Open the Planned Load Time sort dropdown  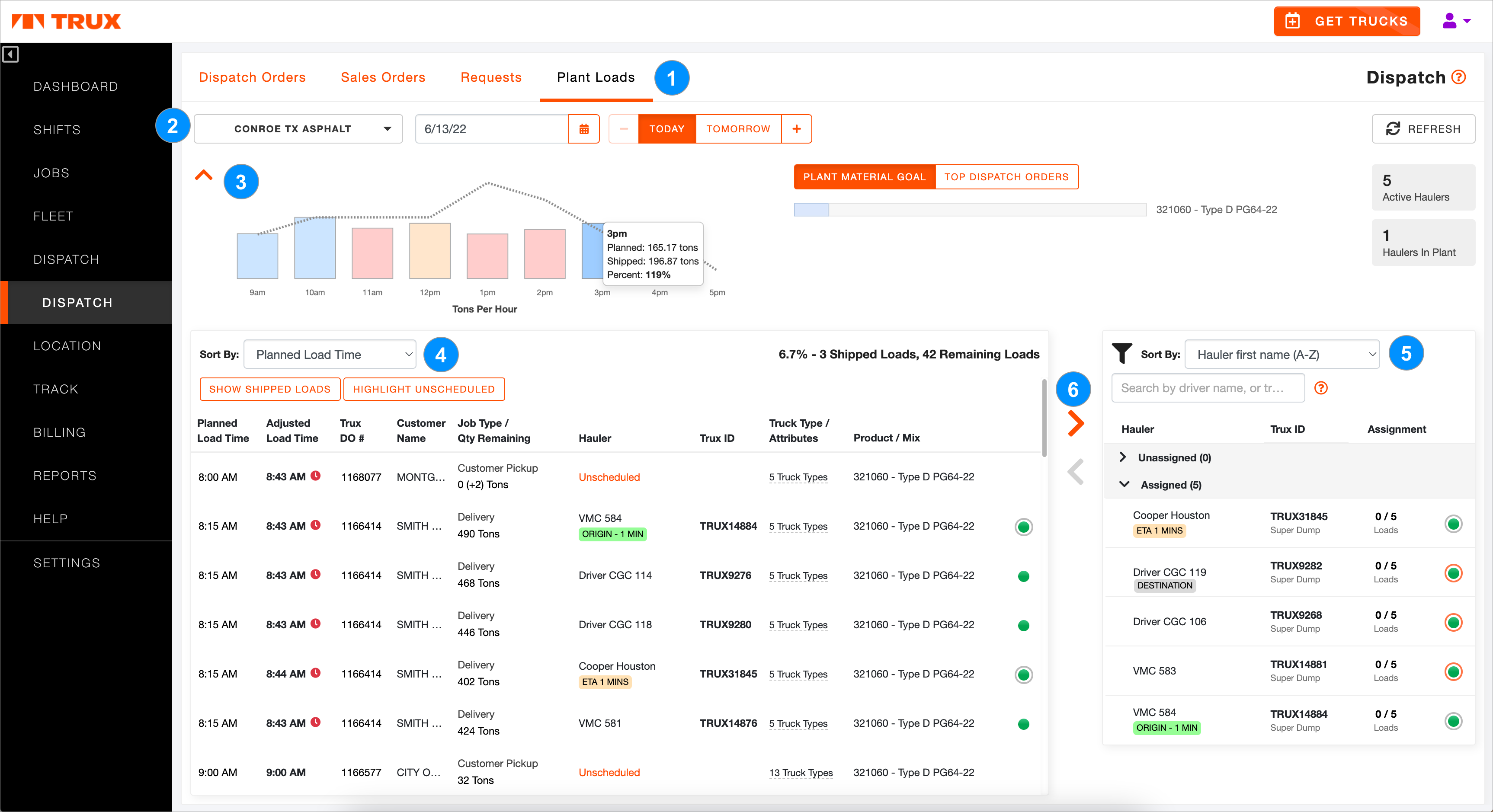330,354
